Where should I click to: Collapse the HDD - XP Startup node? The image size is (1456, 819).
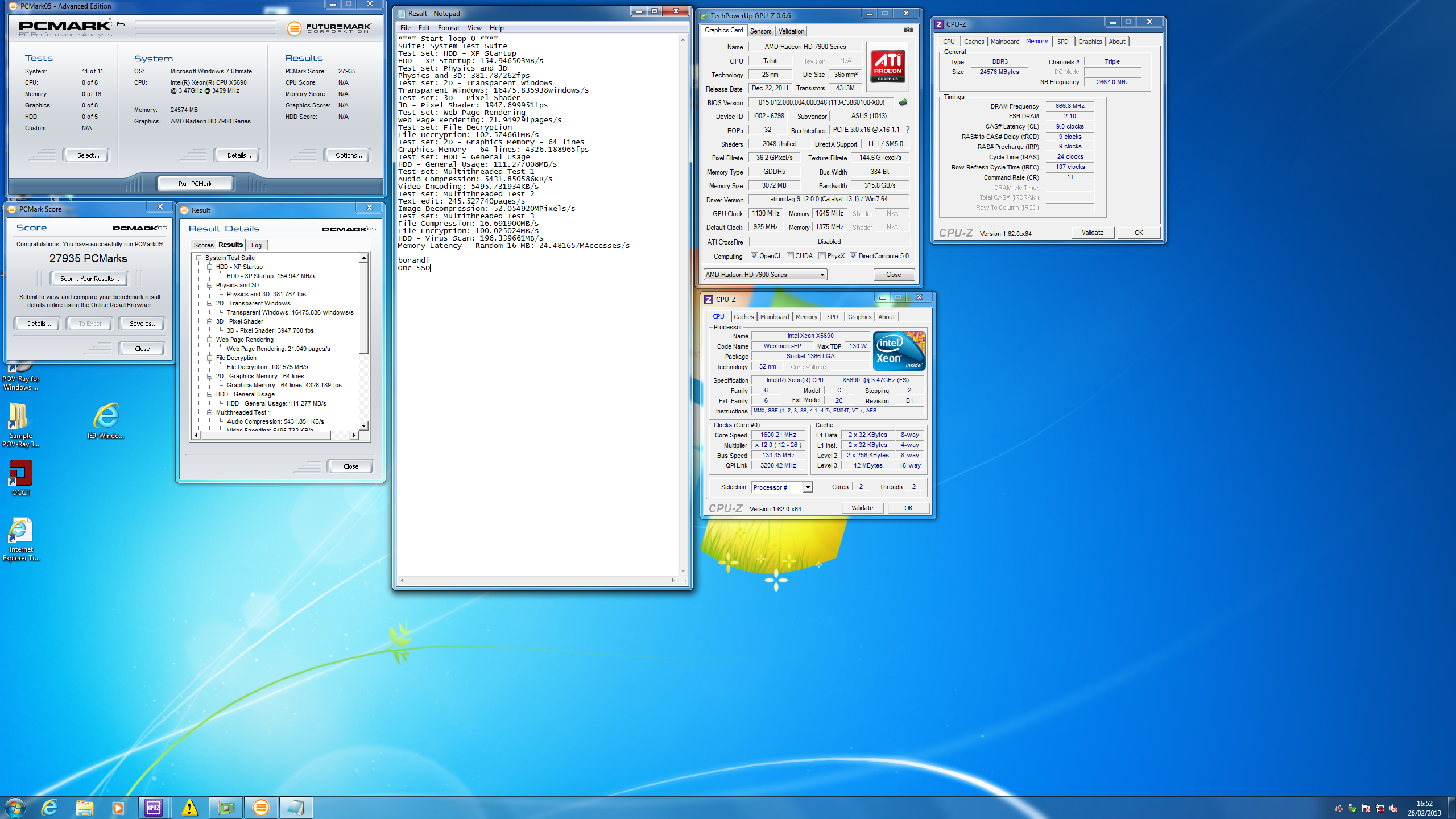click(209, 267)
